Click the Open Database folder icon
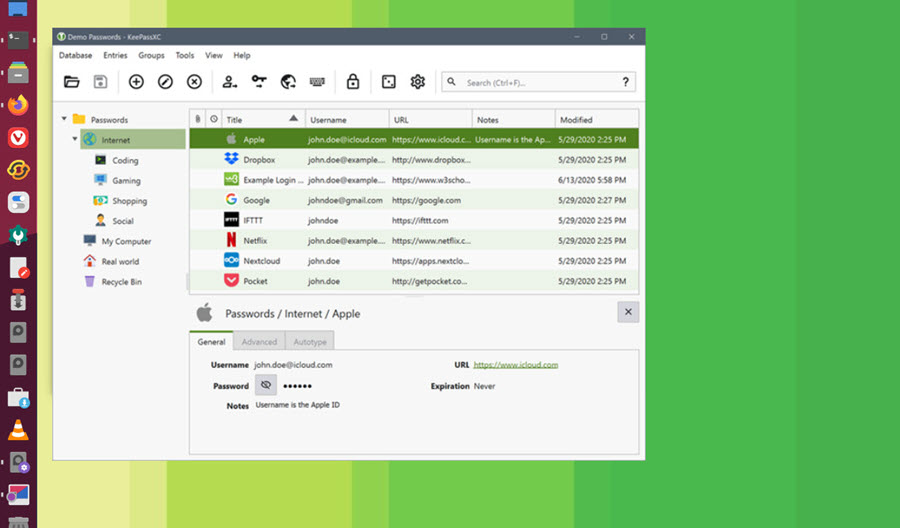Image resolution: width=900 pixels, height=528 pixels. [72, 82]
